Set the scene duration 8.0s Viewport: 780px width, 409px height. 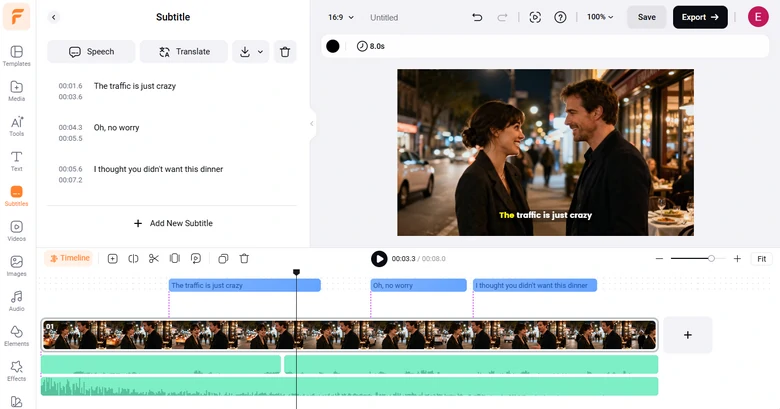pyautogui.click(x=371, y=46)
